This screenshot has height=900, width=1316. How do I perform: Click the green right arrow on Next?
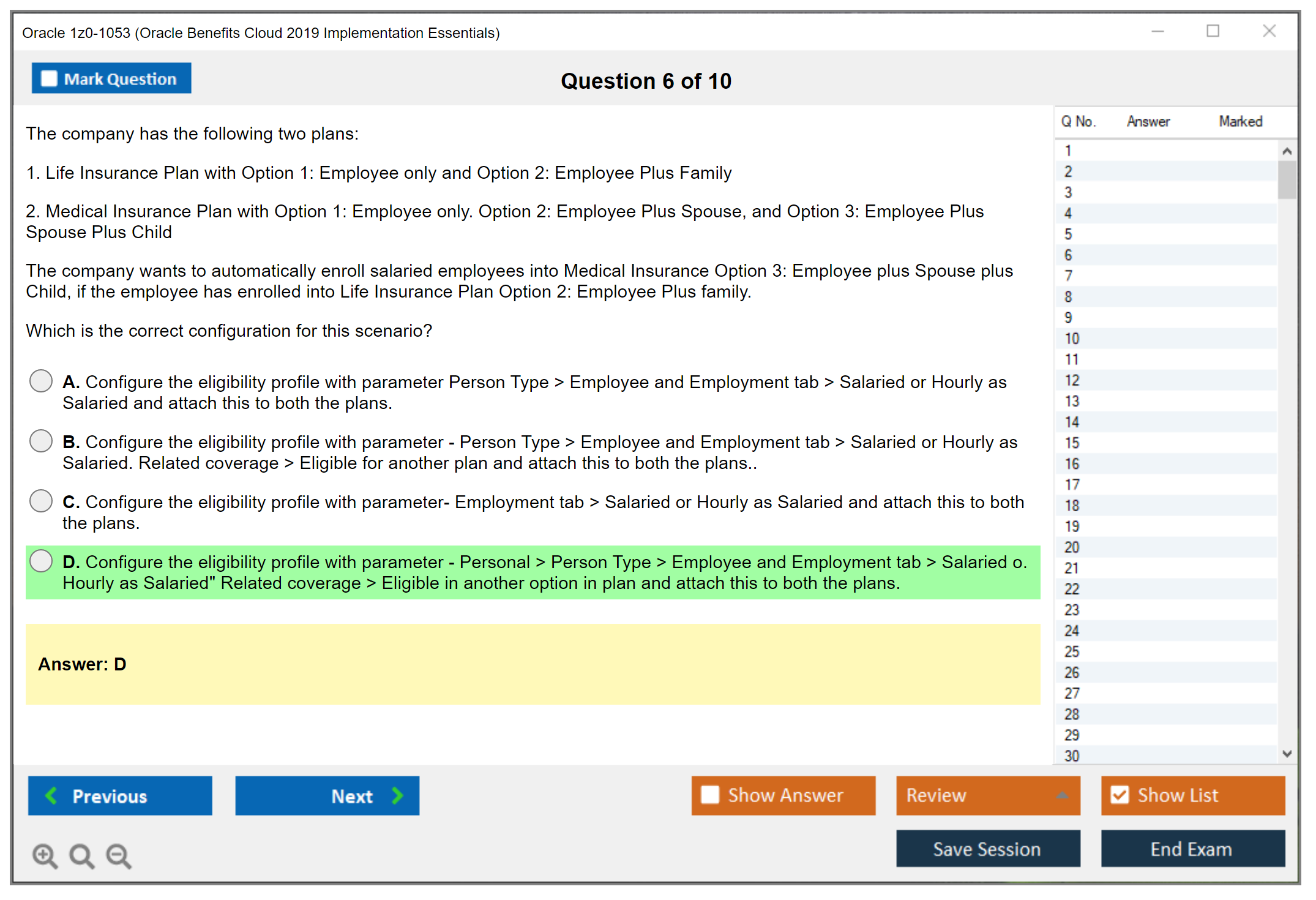pyautogui.click(x=397, y=795)
